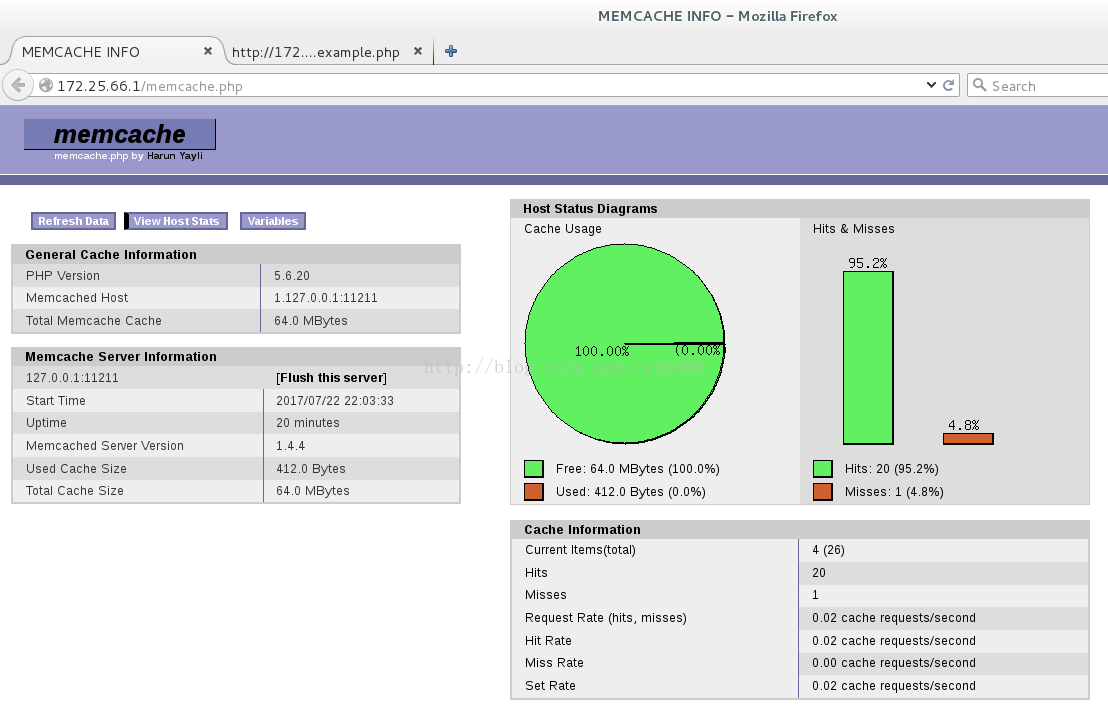Click the green Hits bar in chart
Image resolution: width=1108 pixels, height=712 pixels.
coord(868,357)
